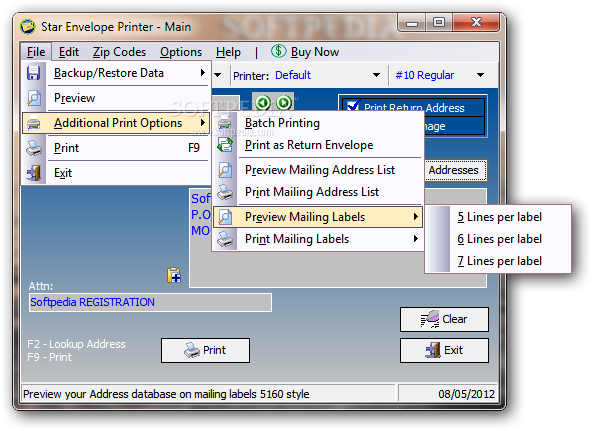Viewport: 592px width, 431px height.
Task: Click the green previous record arrow
Action: click(263, 102)
